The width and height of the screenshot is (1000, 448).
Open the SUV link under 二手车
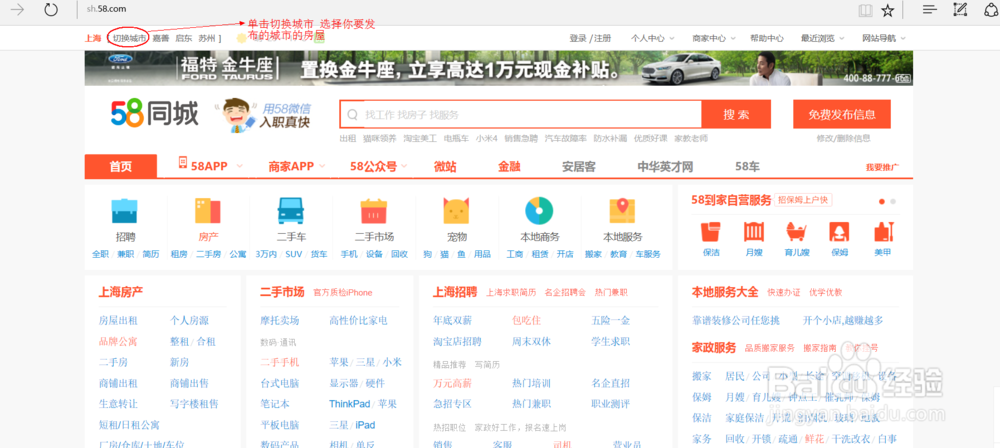pyautogui.click(x=294, y=254)
